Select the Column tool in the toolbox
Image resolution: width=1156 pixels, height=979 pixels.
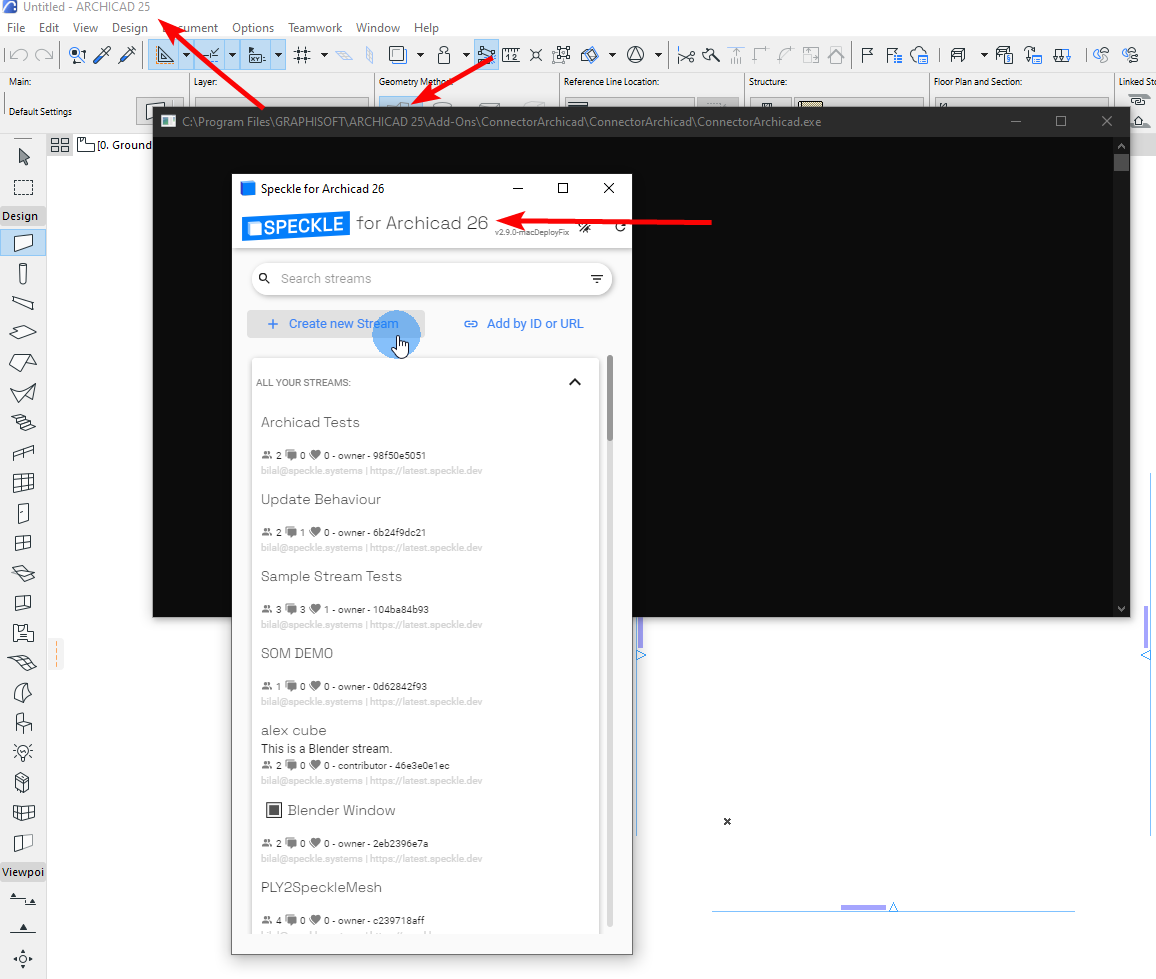point(23,272)
